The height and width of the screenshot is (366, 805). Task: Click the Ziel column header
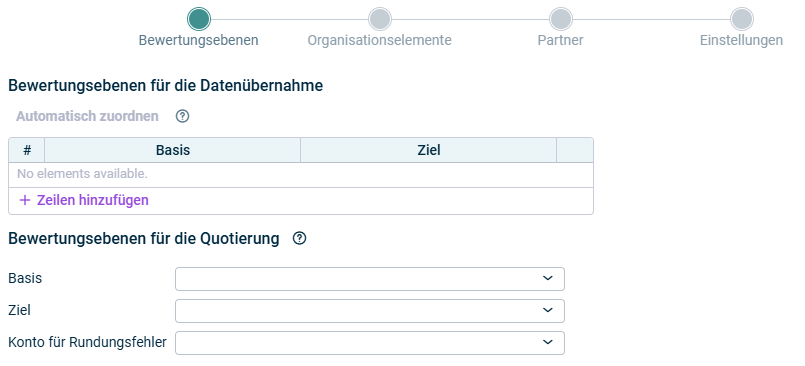429,150
